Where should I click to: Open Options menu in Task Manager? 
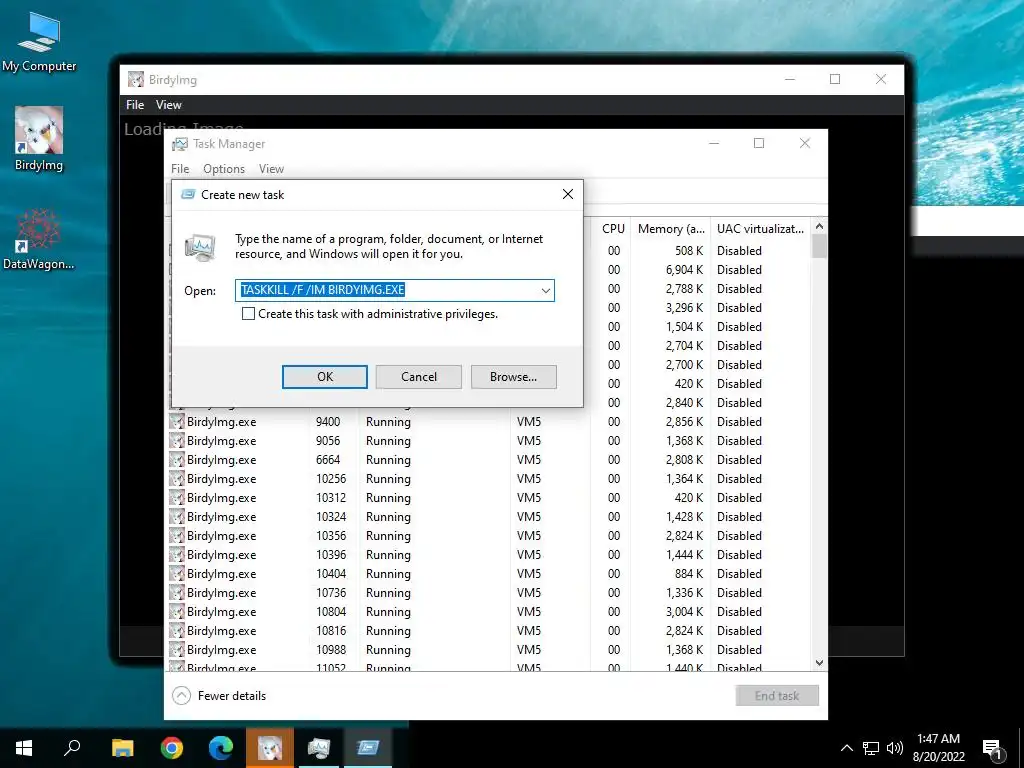click(224, 169)
